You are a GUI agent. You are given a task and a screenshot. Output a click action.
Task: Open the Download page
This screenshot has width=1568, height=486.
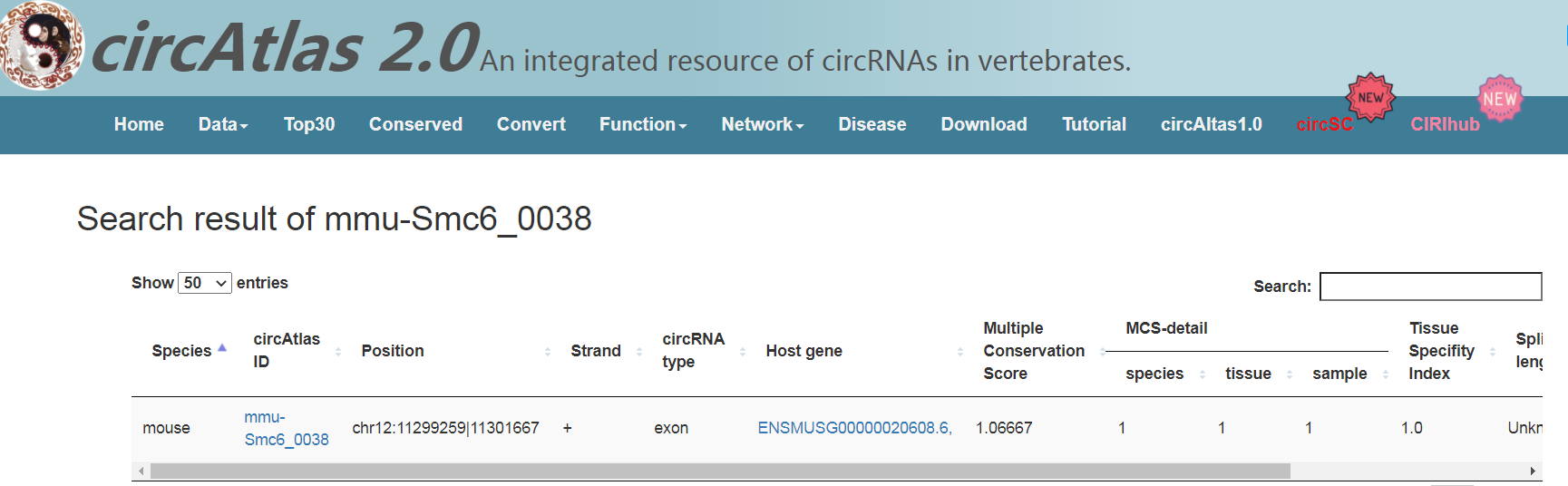tap(984, 124)
